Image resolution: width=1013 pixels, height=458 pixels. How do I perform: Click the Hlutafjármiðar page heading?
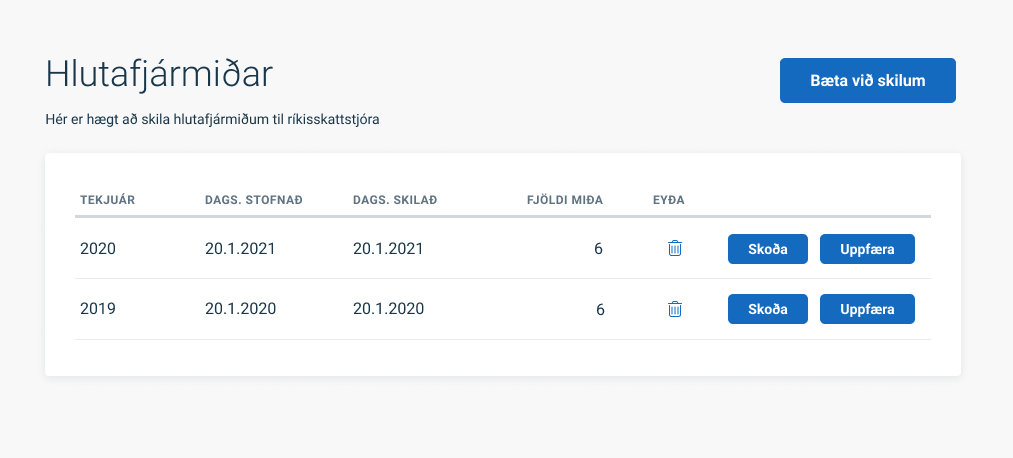[159, 75]
